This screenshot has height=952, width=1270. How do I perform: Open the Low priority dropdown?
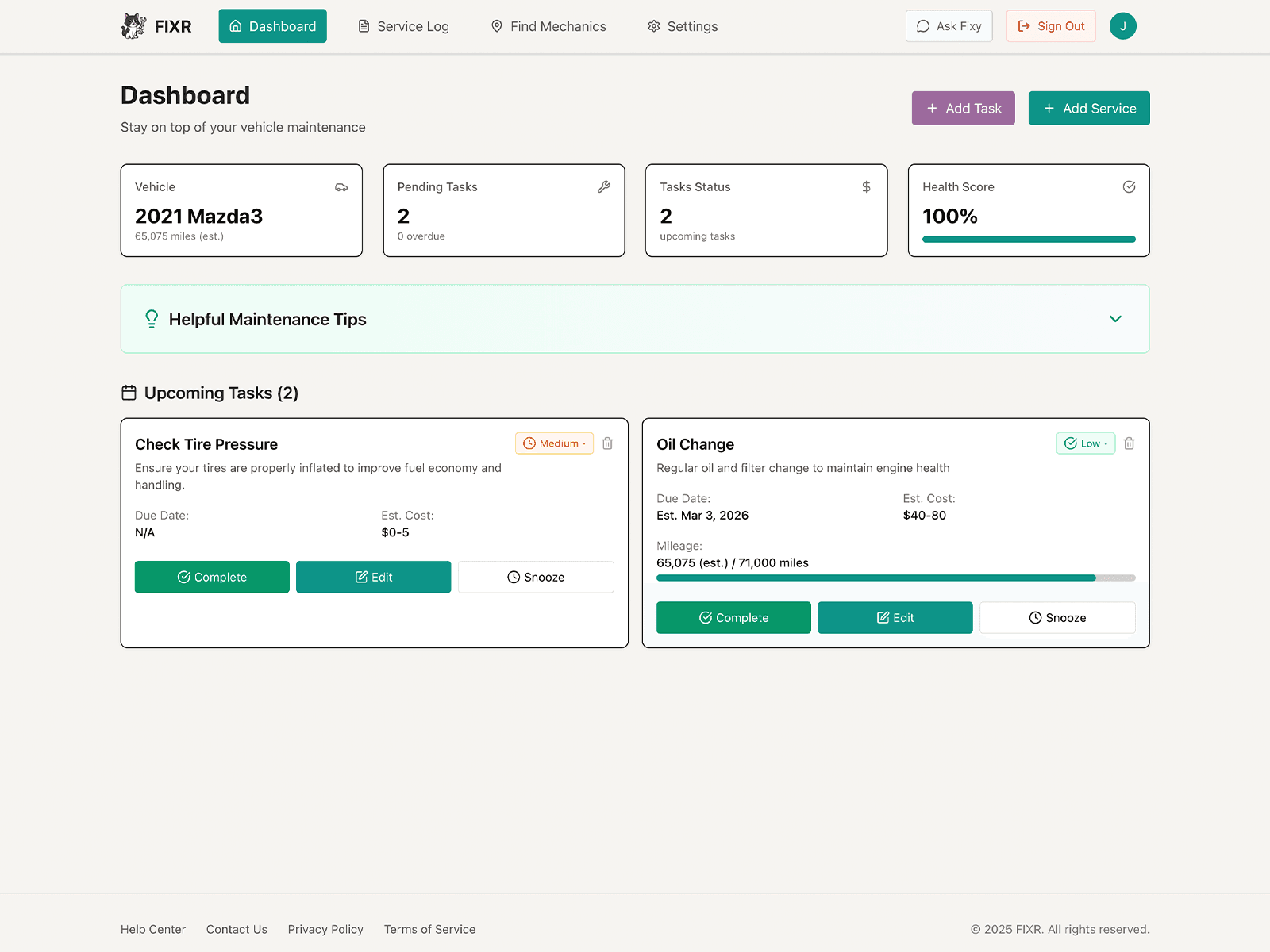(1085, 443)
